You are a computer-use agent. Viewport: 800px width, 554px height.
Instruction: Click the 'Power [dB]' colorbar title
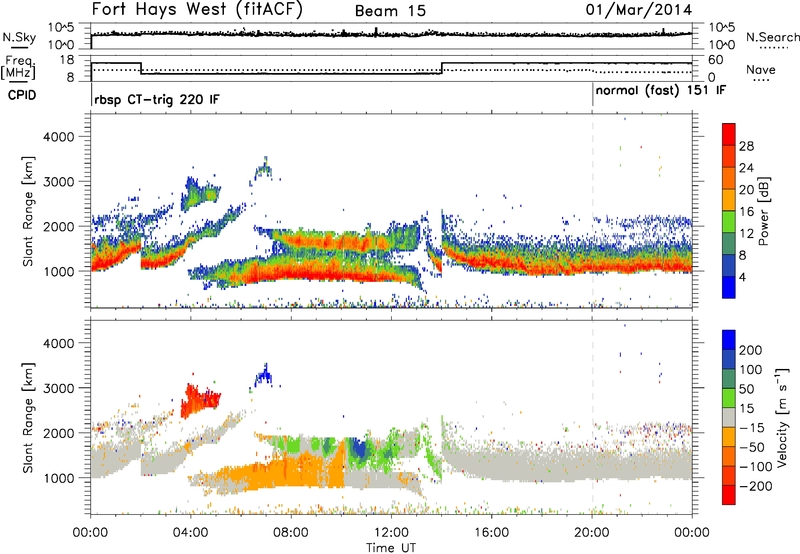[763, 211]
